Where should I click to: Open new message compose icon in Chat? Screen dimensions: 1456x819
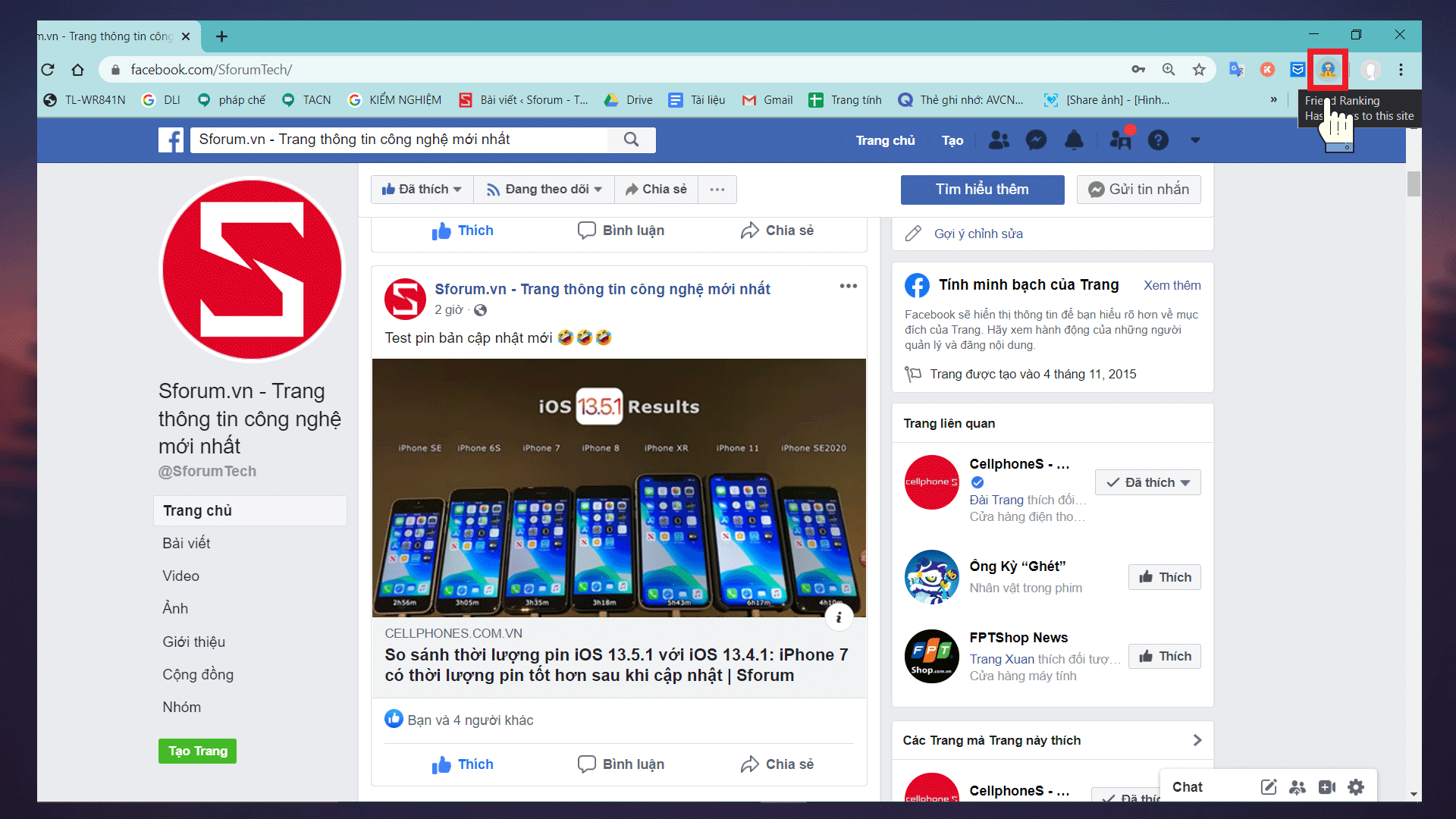pos(1269,787)
